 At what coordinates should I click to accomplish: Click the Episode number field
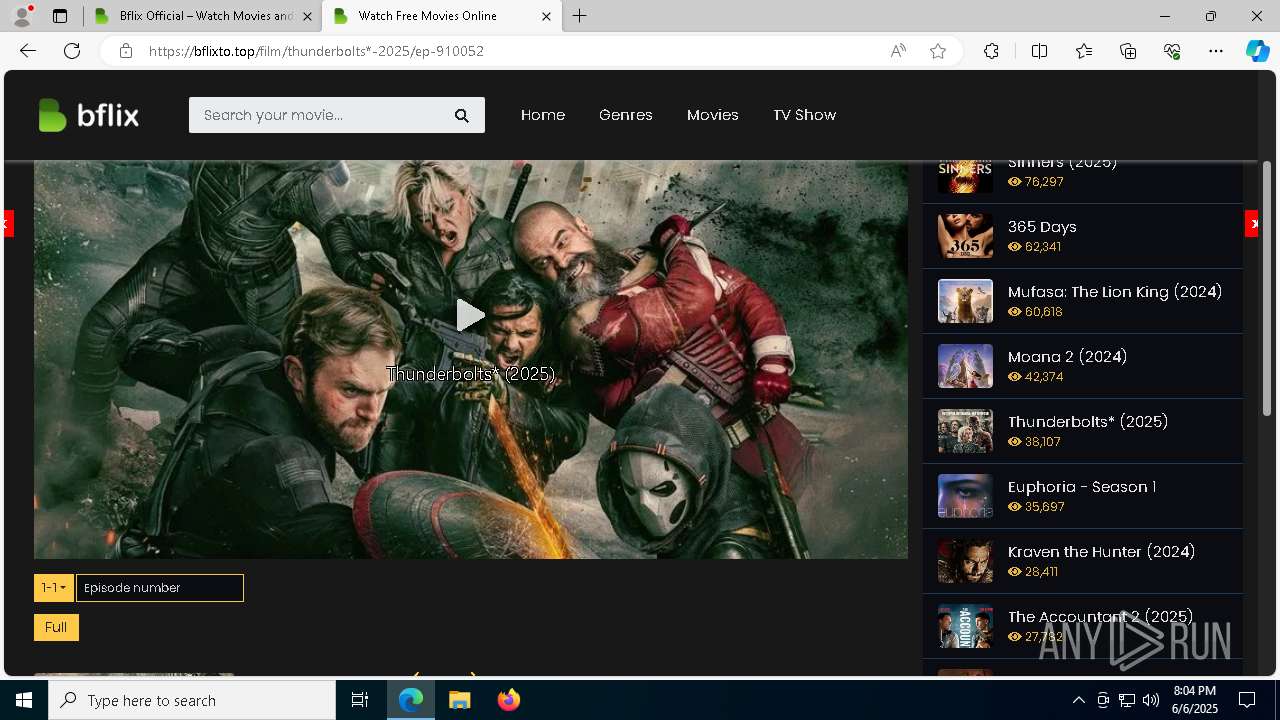[160, 588]
